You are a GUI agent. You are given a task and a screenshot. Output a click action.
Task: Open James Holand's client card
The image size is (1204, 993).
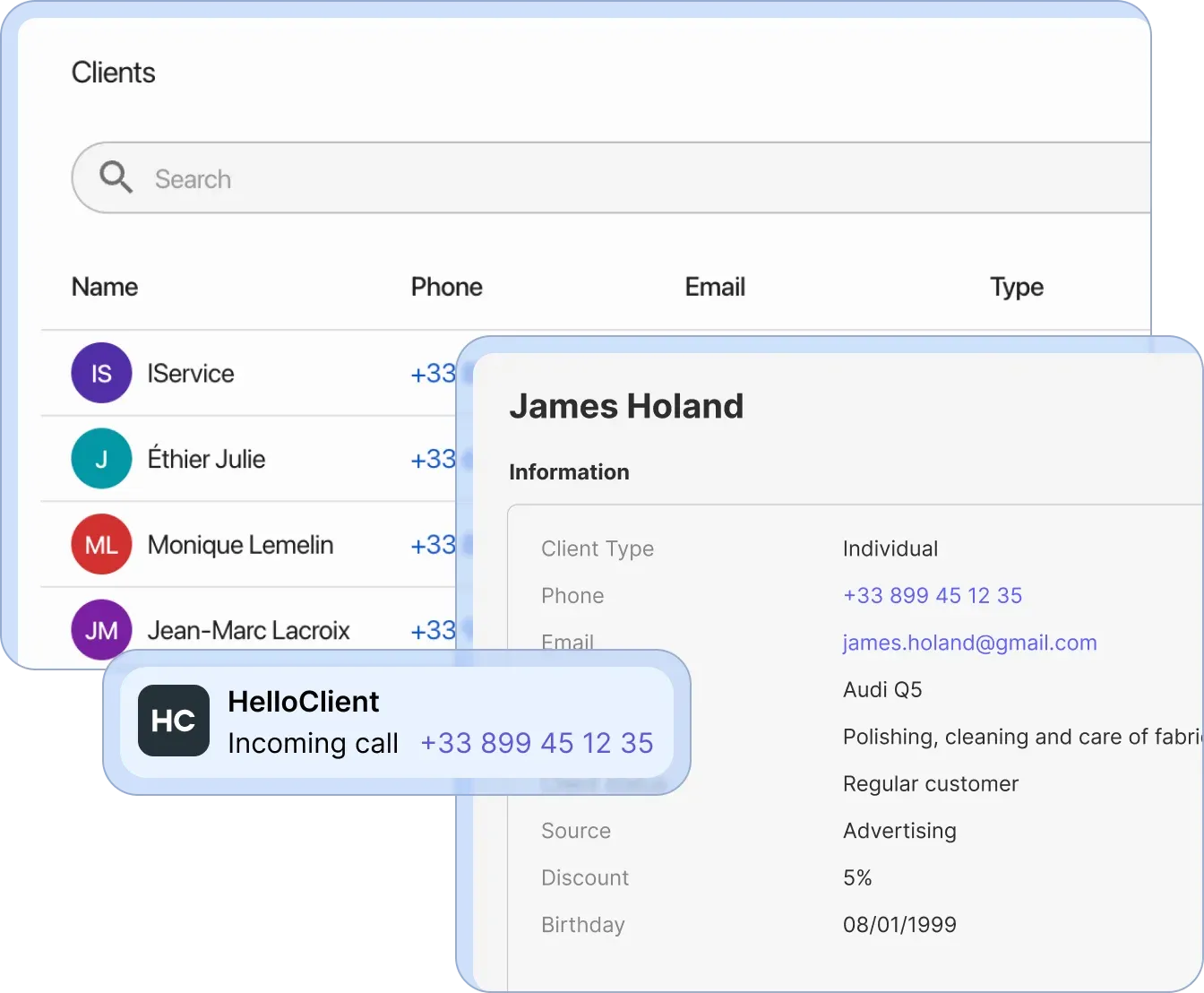tap(626, 405)
